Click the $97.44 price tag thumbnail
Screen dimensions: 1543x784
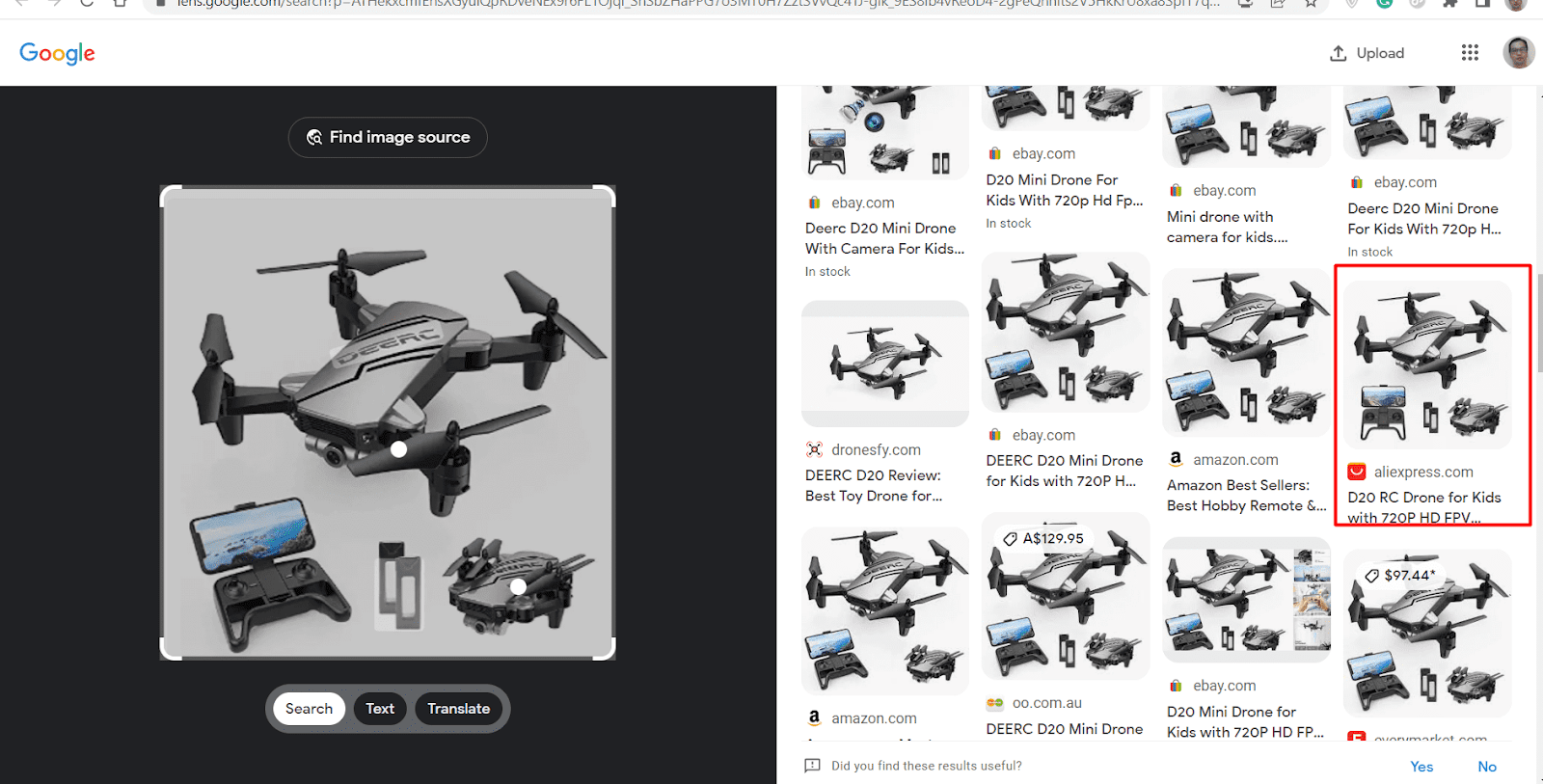click(1427, 633)
